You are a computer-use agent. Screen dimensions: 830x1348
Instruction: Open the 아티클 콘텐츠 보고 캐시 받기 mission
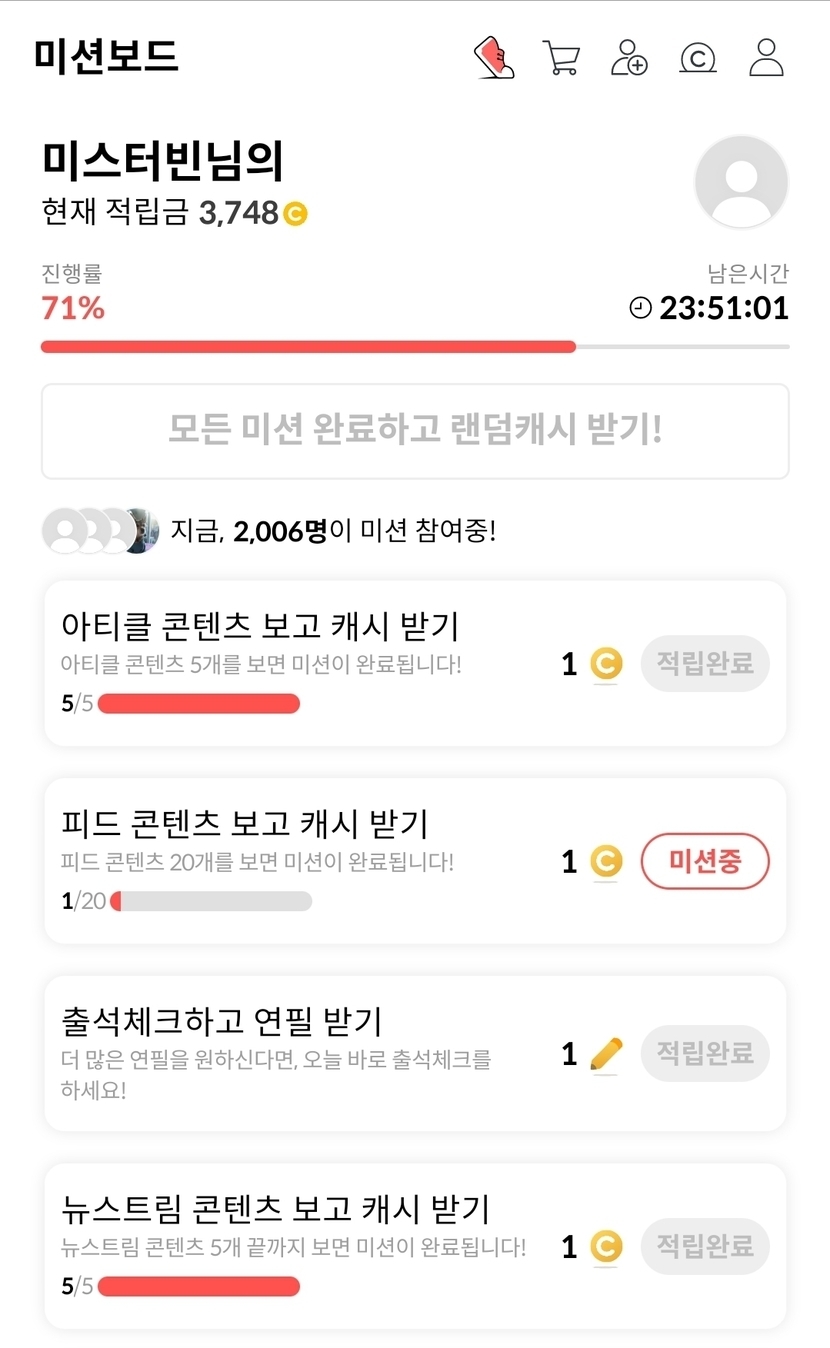[260, 627]
